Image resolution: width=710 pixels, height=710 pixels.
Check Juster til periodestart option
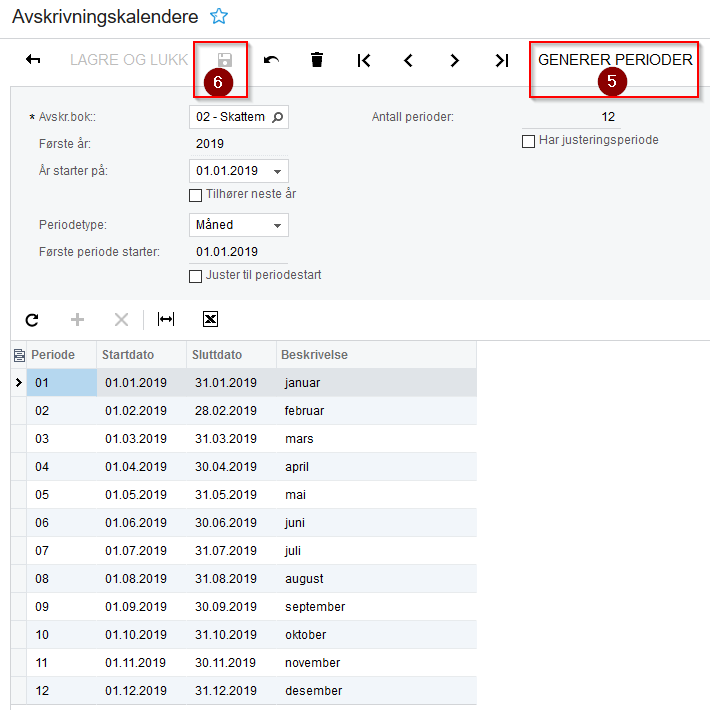click(x=195, y=276)
